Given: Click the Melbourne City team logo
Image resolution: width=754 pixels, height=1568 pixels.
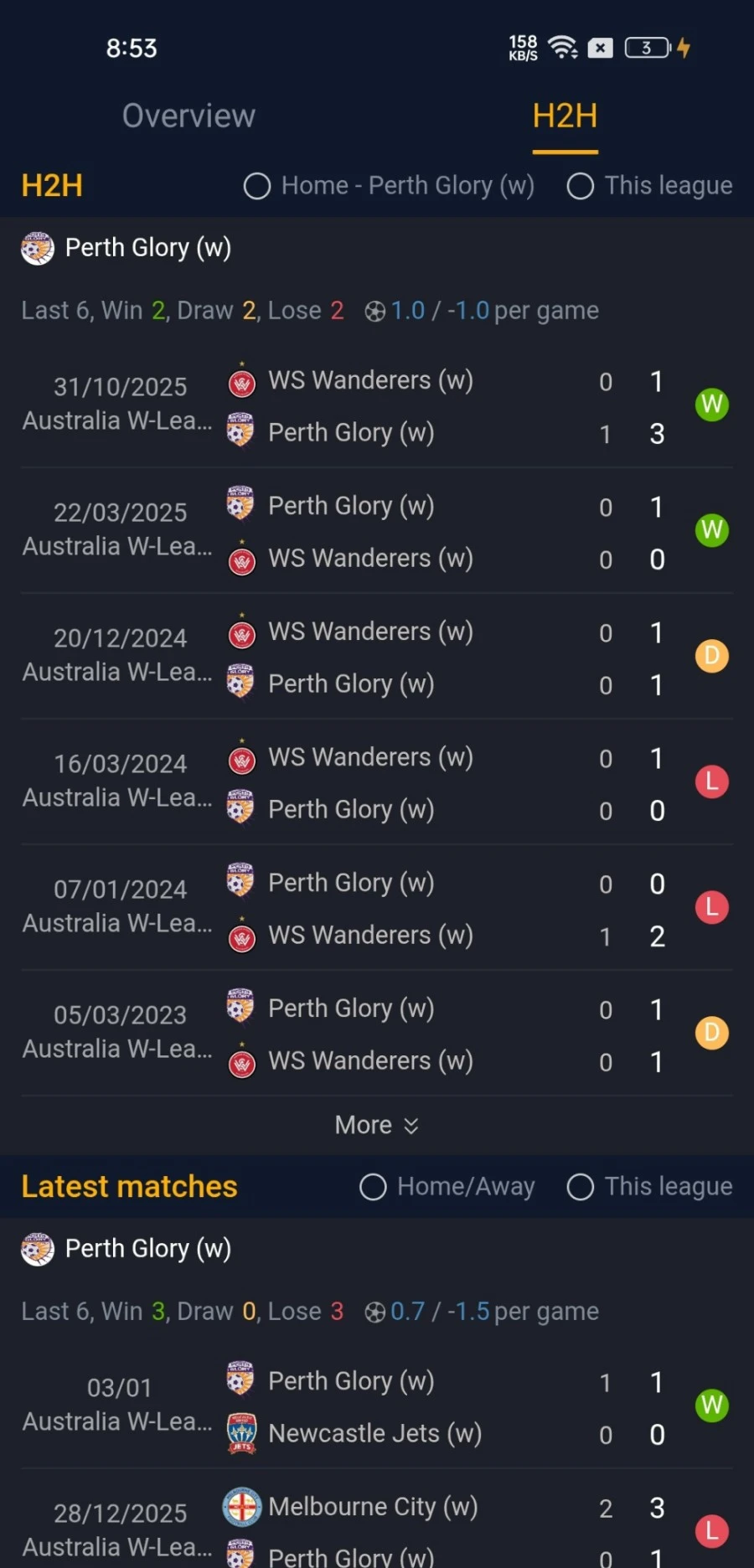Looking at the screenshot, I should click(241, 1506).
